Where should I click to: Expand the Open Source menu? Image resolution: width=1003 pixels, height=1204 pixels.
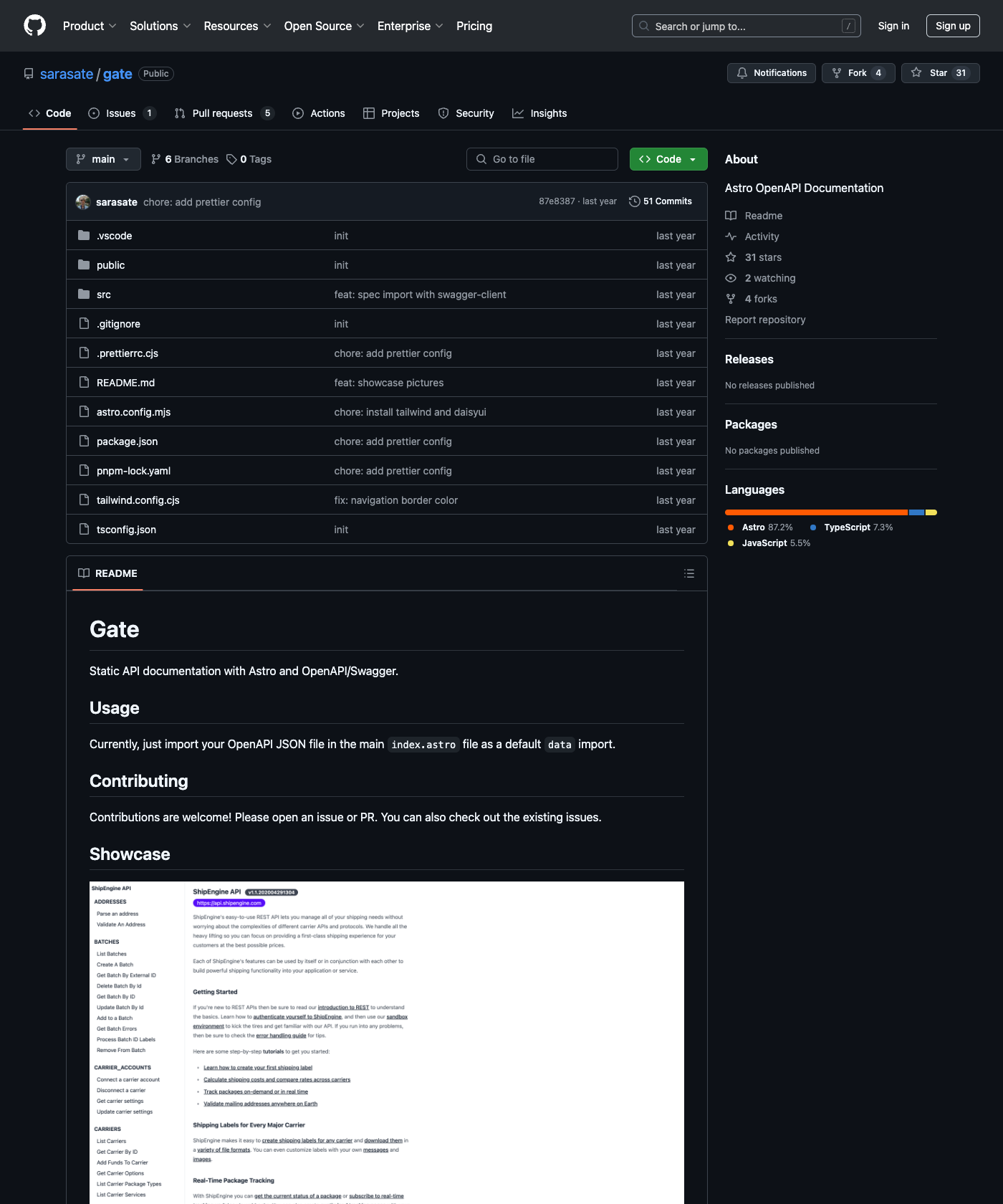coord(324,26)
